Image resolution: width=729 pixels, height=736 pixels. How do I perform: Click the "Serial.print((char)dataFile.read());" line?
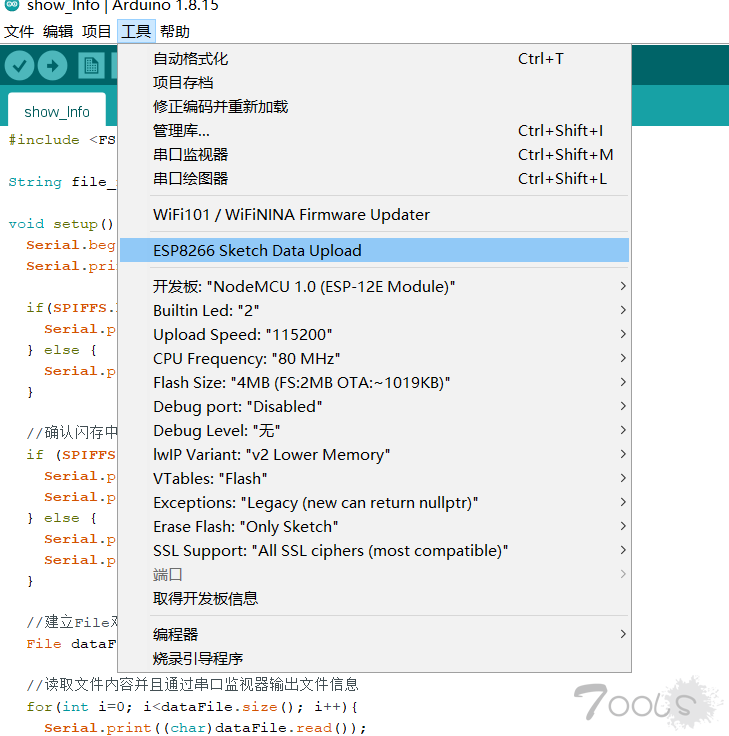(205, 728)
